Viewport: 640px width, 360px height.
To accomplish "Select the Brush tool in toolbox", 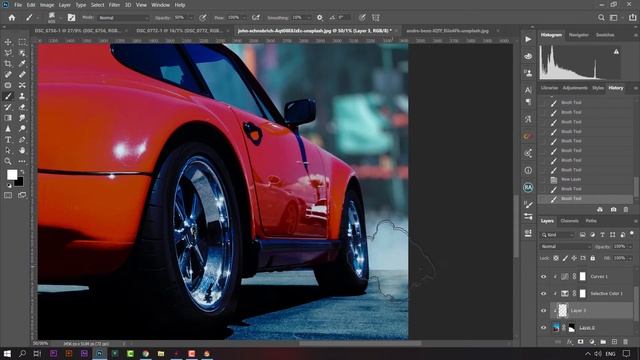I will [x=8, y=96].
